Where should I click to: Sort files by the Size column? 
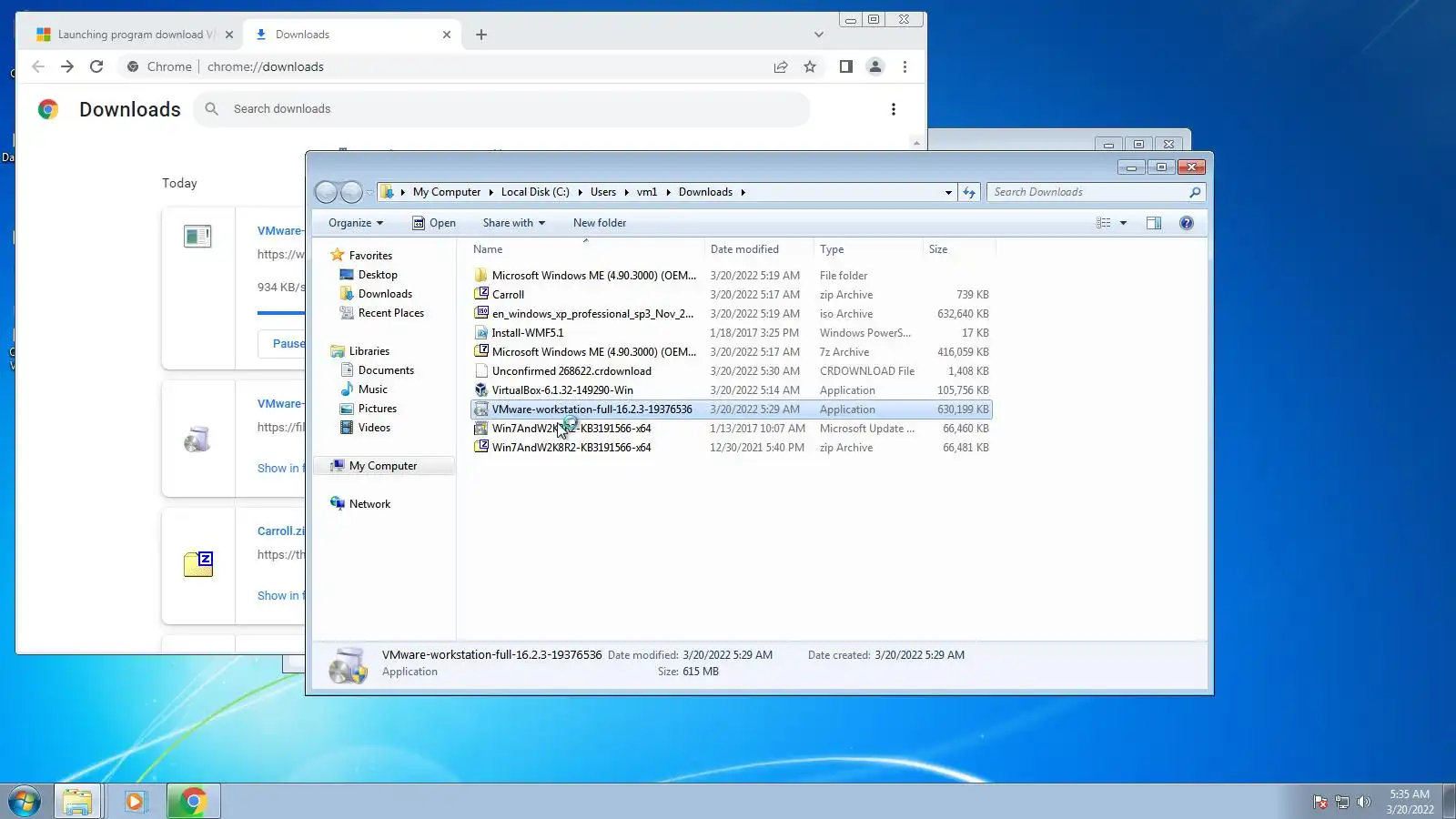(959, 249)
